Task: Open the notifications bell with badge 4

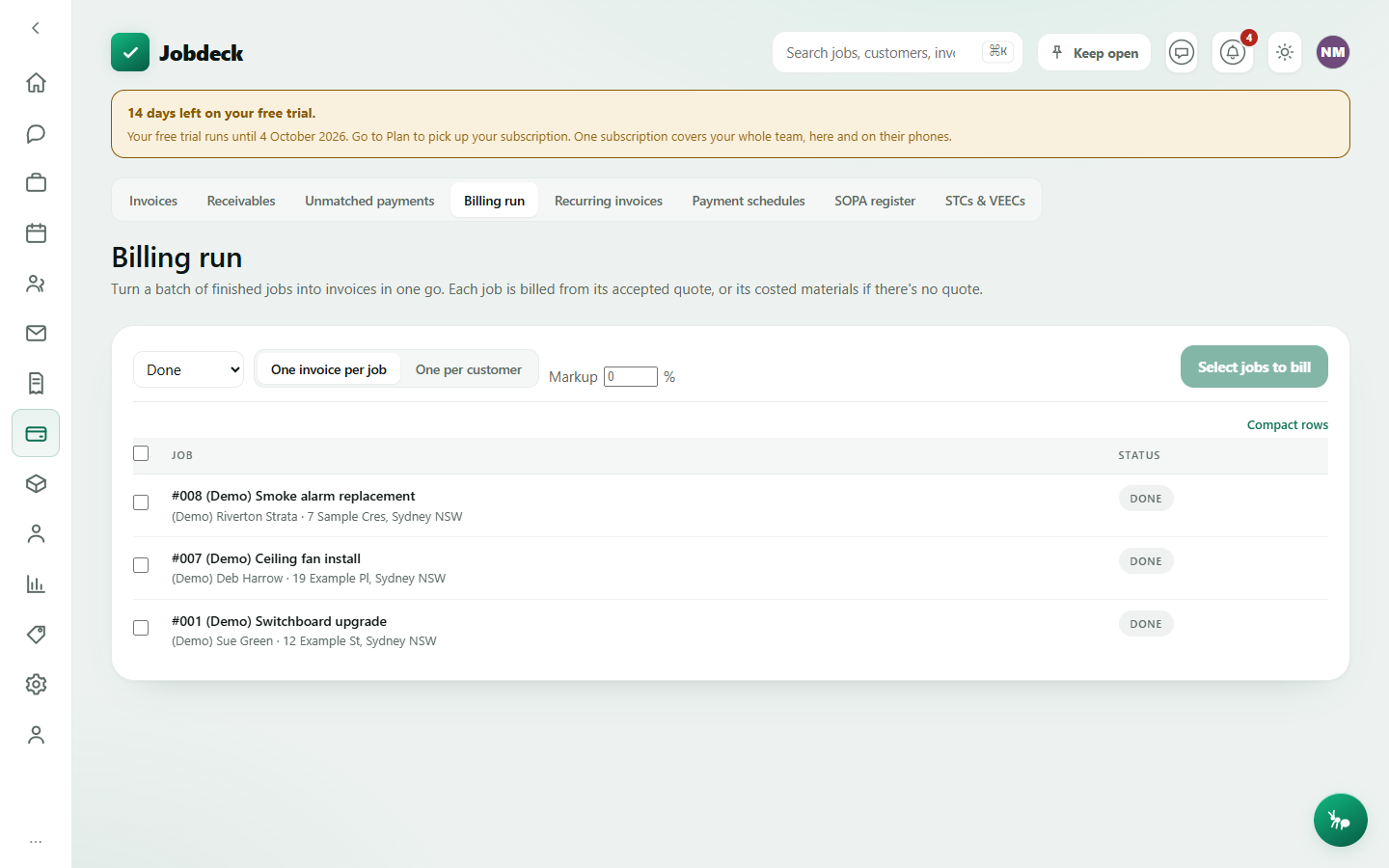Action: 1233,52
